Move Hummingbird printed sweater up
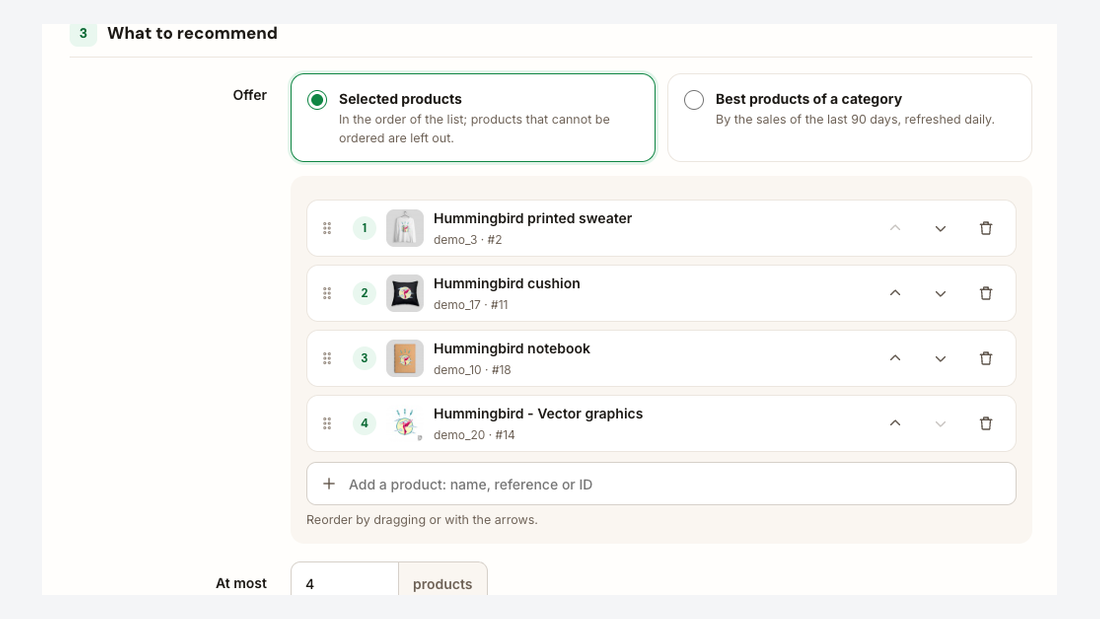Viewport: 1100px width, 619px height. 895,228
